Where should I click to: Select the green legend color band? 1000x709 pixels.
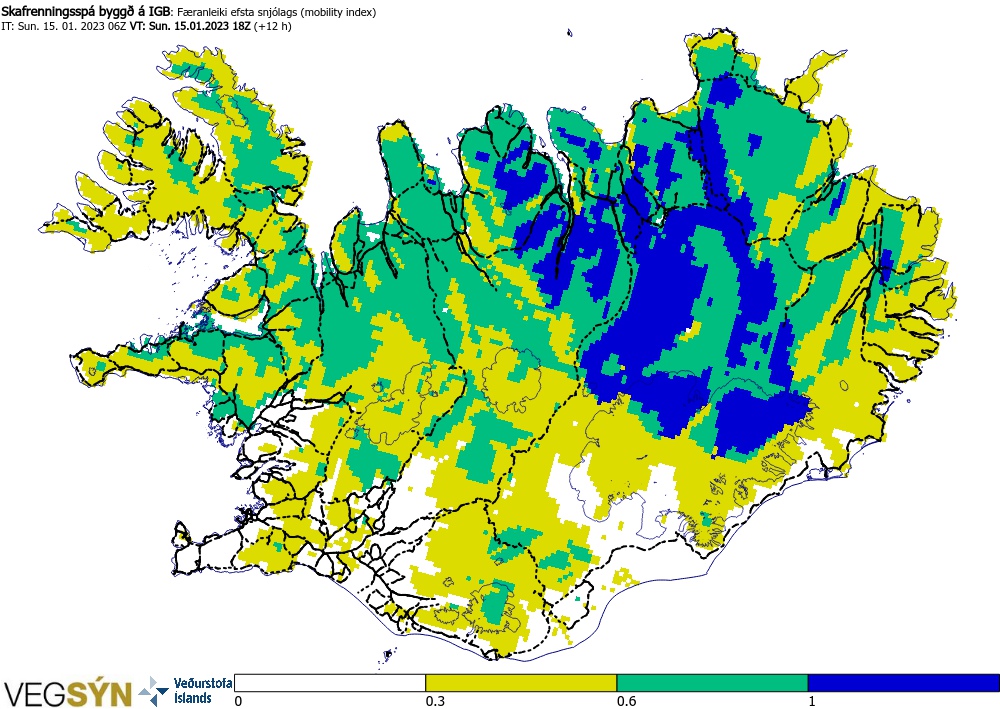click(x=712, y=683)
